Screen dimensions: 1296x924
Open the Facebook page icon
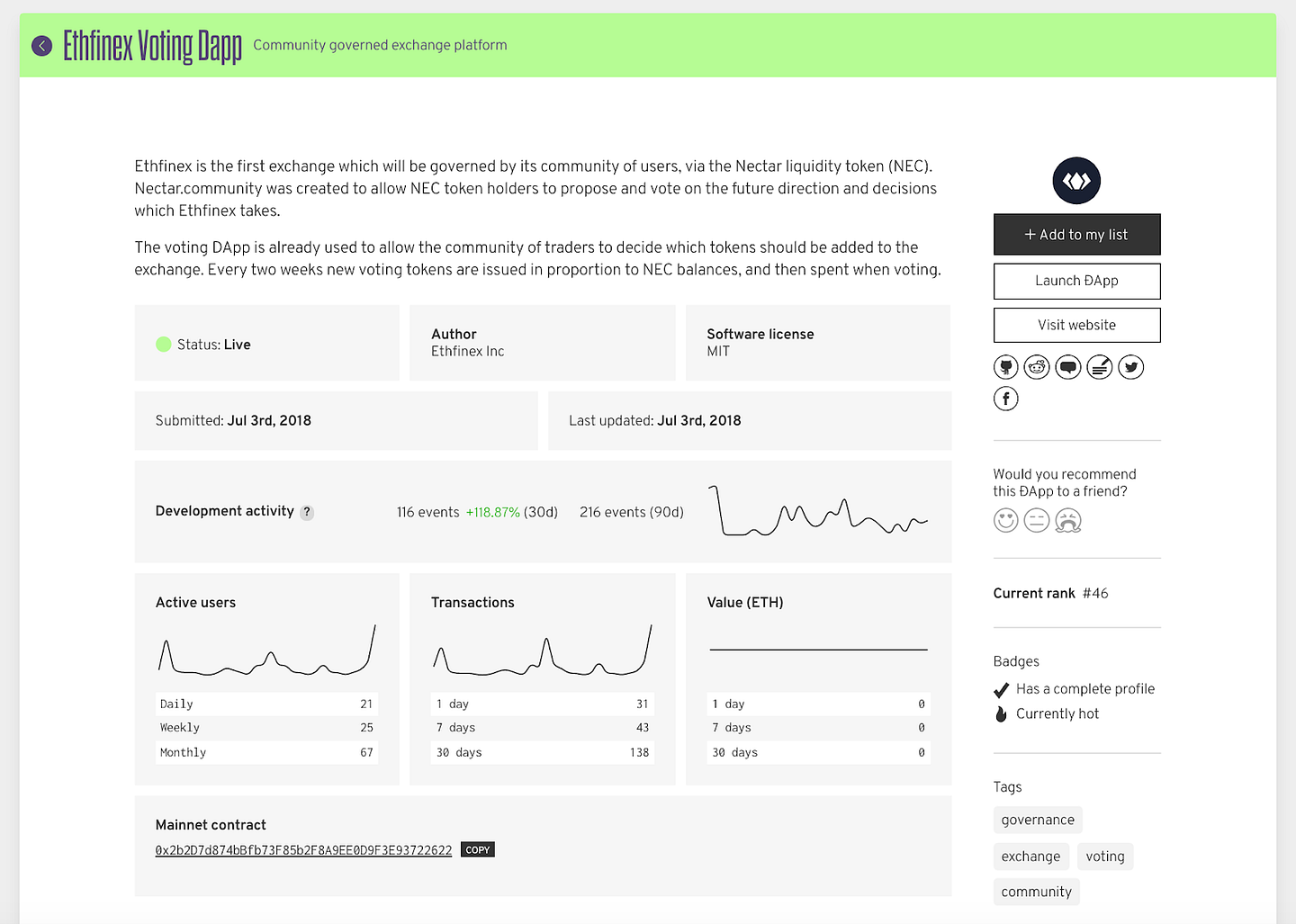pos(1006,399)
